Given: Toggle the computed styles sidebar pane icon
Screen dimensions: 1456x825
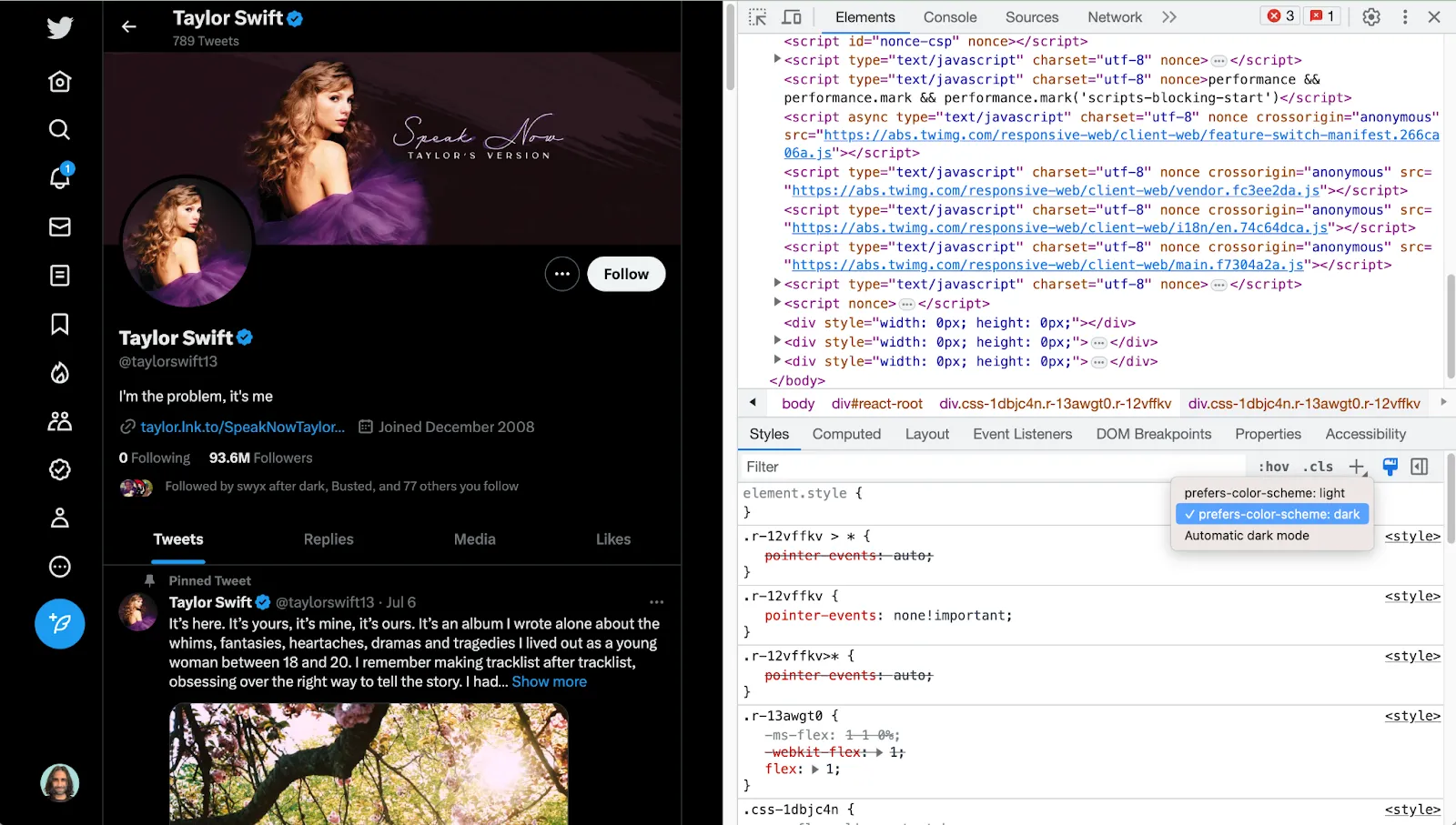Looking at the screenshot, I should (x=1420, y=467).
